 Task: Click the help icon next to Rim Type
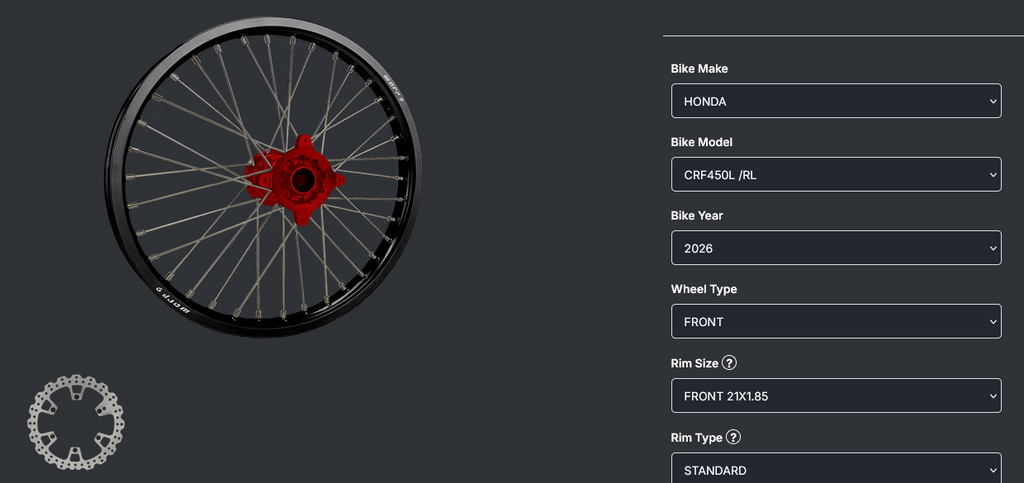pyautogui.click(x=733, y=437)
